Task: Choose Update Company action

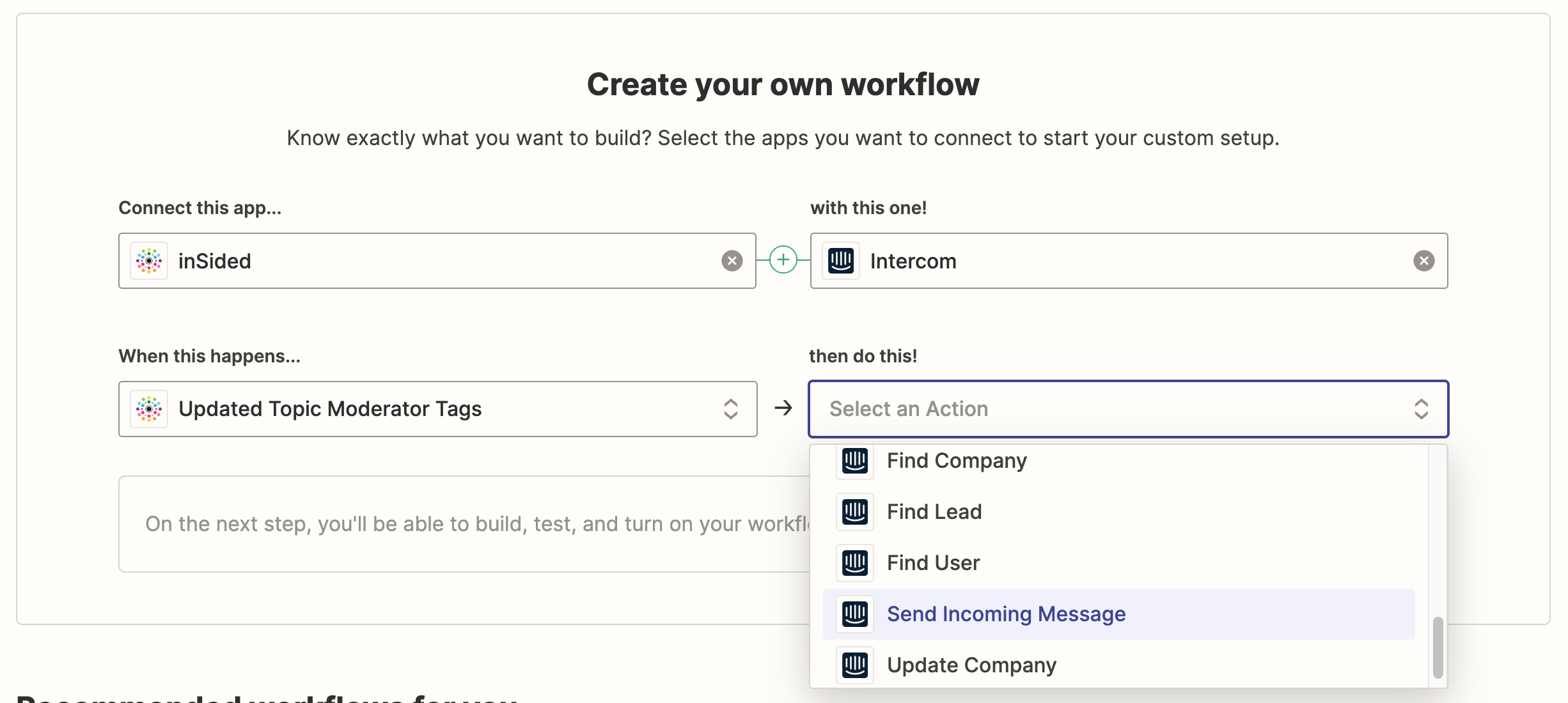Action: pos(1119,665)
